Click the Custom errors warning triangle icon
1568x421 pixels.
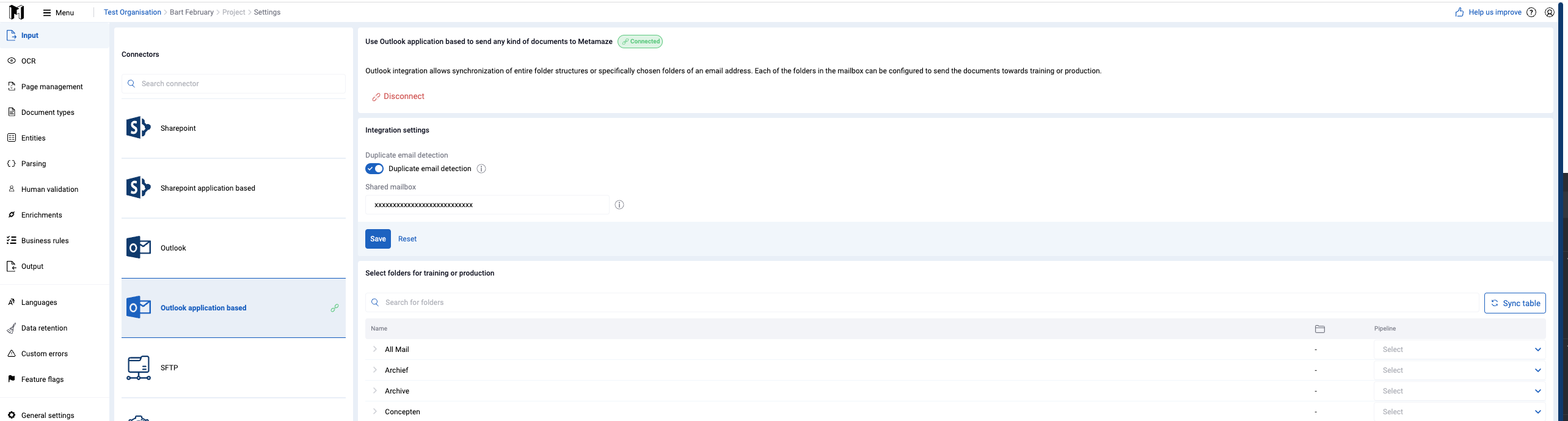12,353
